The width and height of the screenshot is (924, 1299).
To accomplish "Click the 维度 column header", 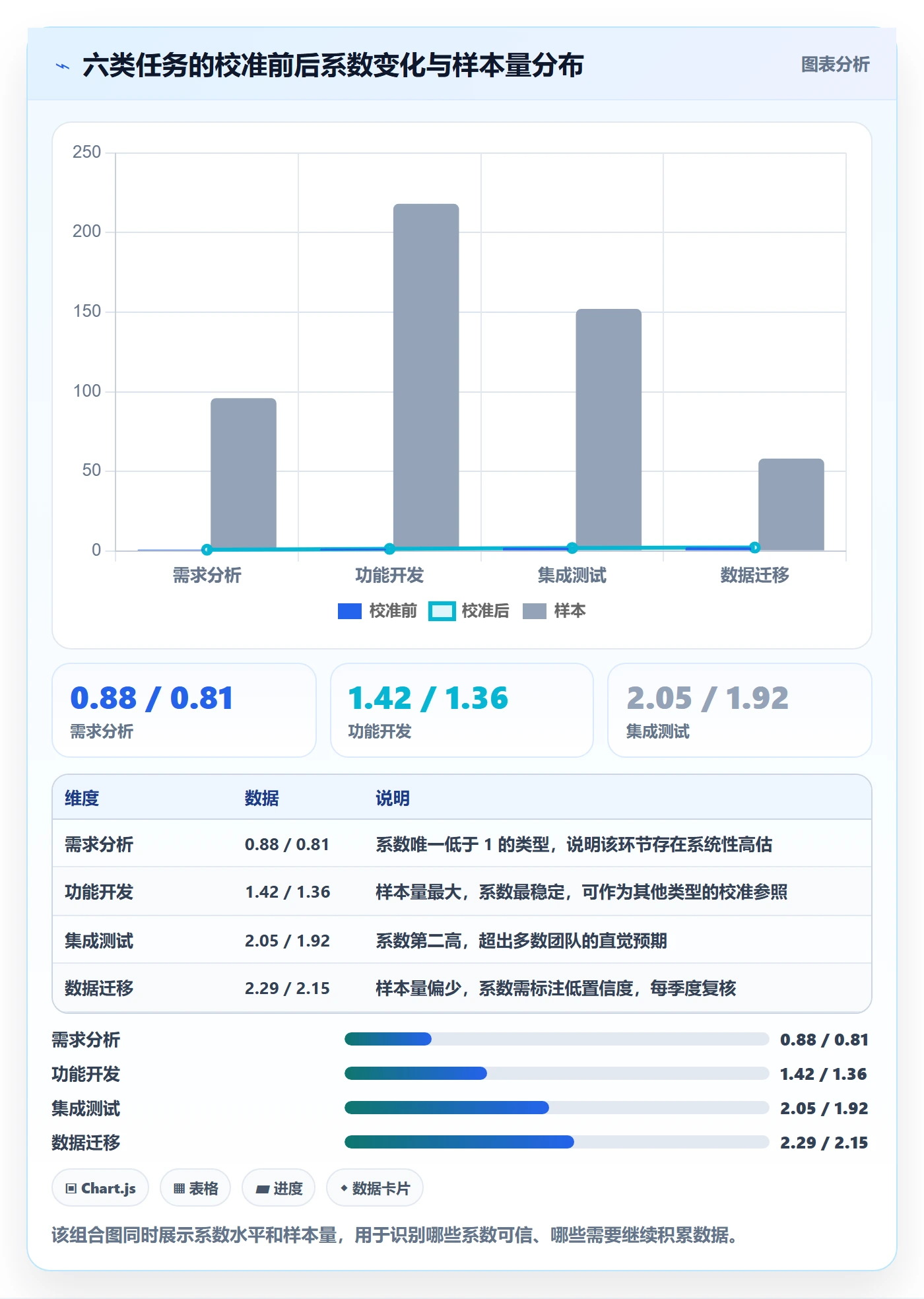I will pos(82,798).
